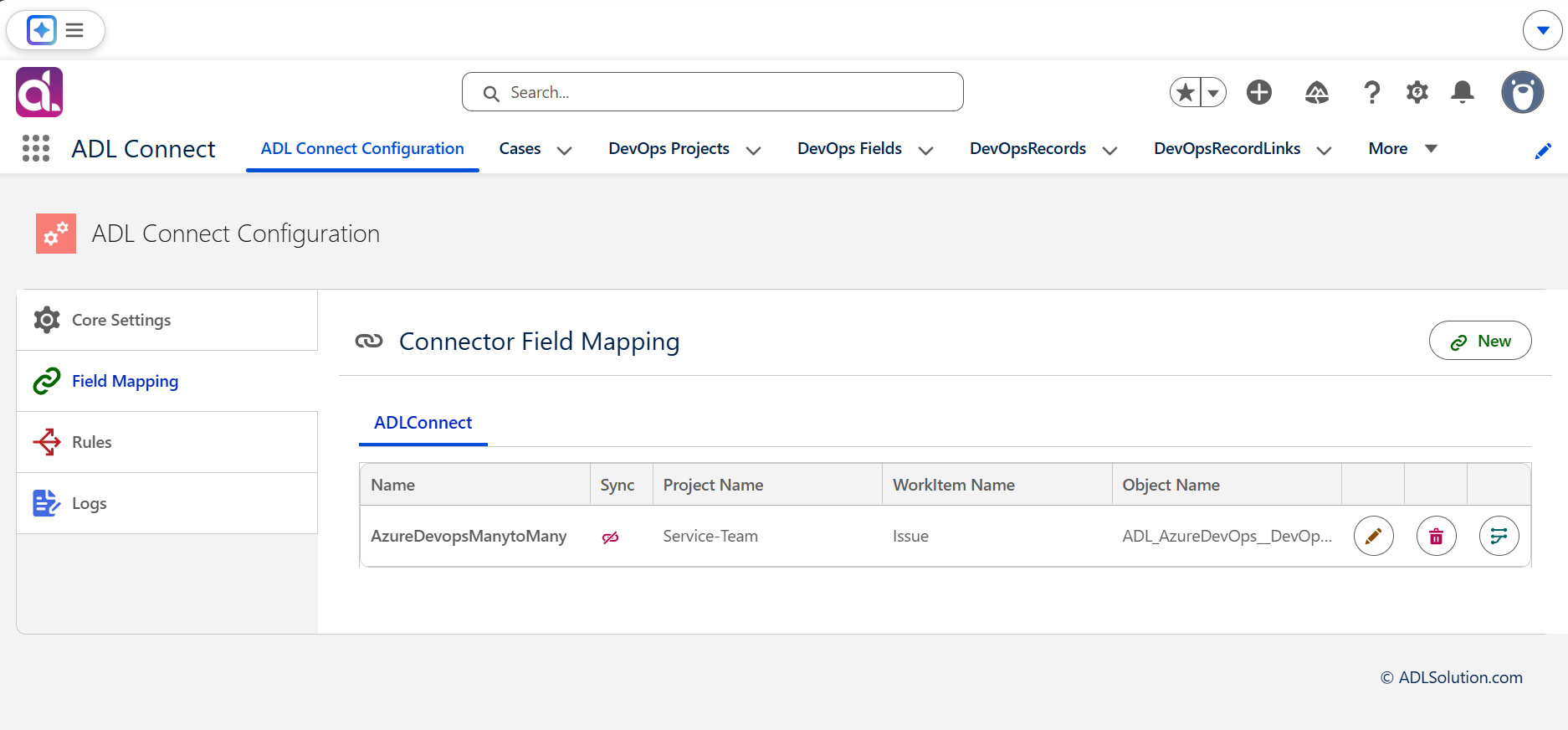Open the user profile avatar
The height and width of the screenshot is (730, 1568).
click(x=1522, y=92)
